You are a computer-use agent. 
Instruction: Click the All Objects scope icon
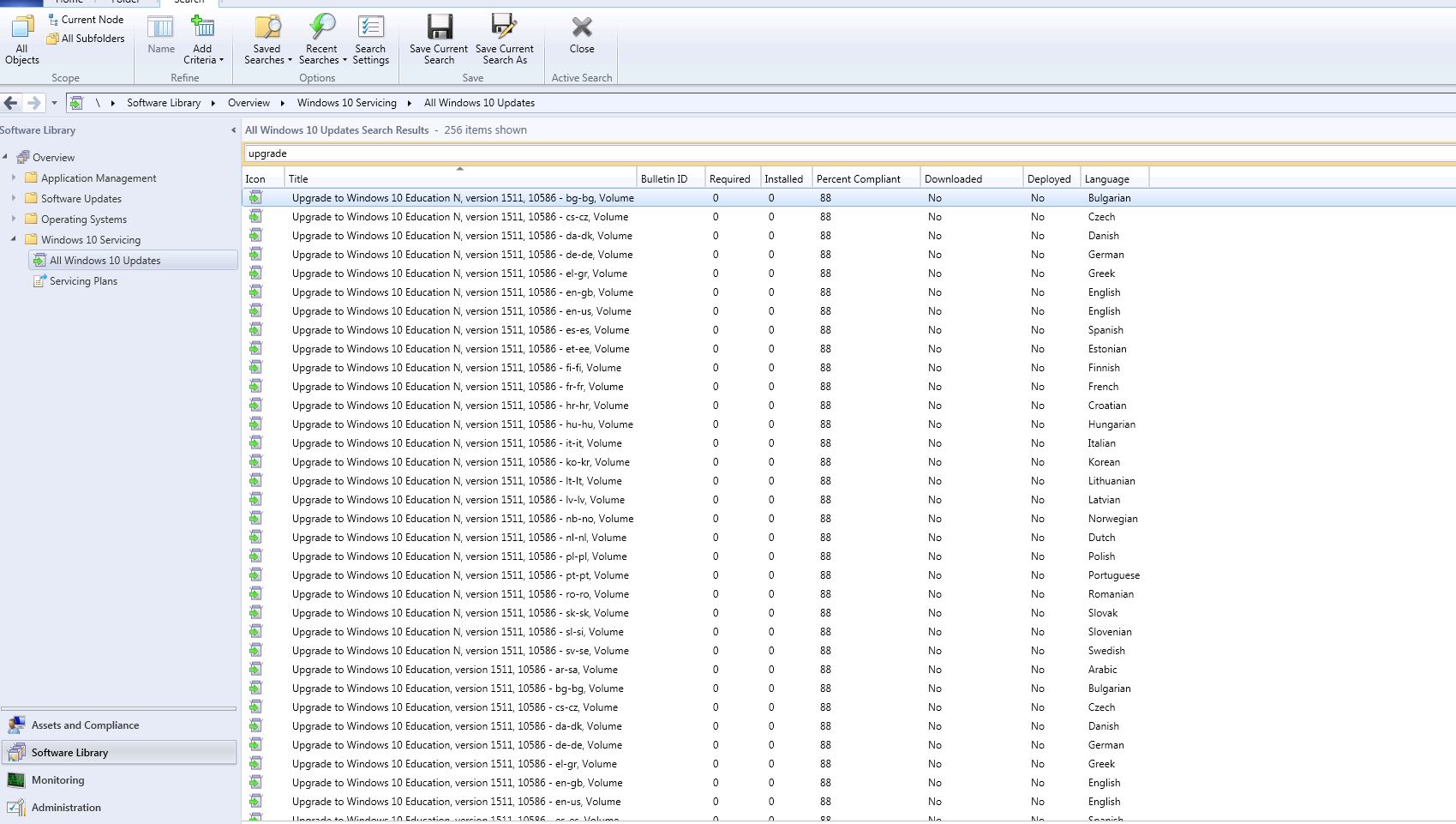pos(22,40)
